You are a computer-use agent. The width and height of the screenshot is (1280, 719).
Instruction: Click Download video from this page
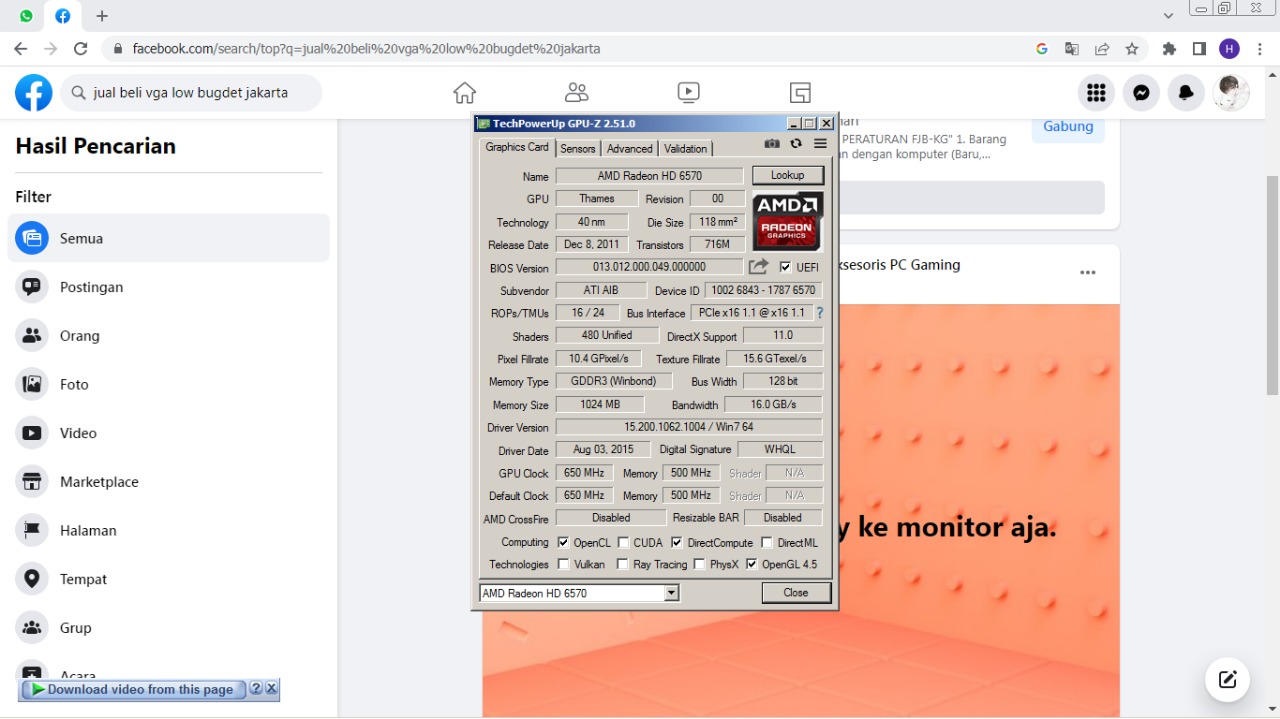pos(133,689)
